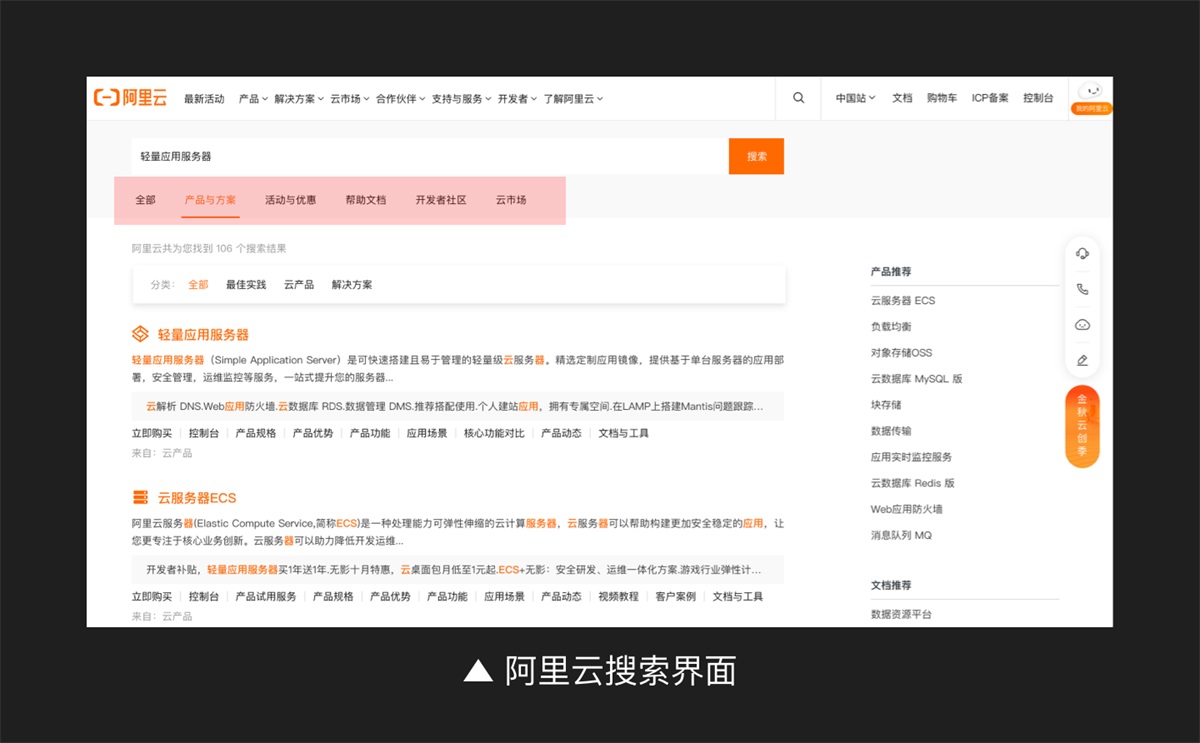The image size is (1200, 743).
Task: Click the 轻量应用服务器 product icon
Action: (140, 334)
